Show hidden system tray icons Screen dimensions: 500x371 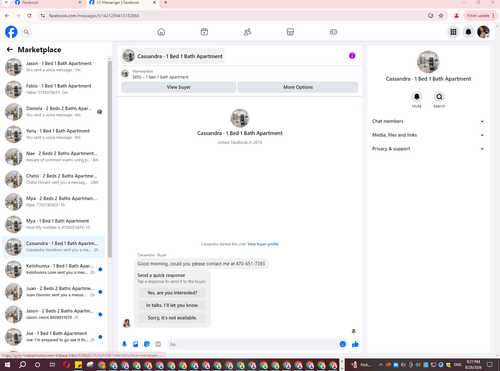coord(381,365)
